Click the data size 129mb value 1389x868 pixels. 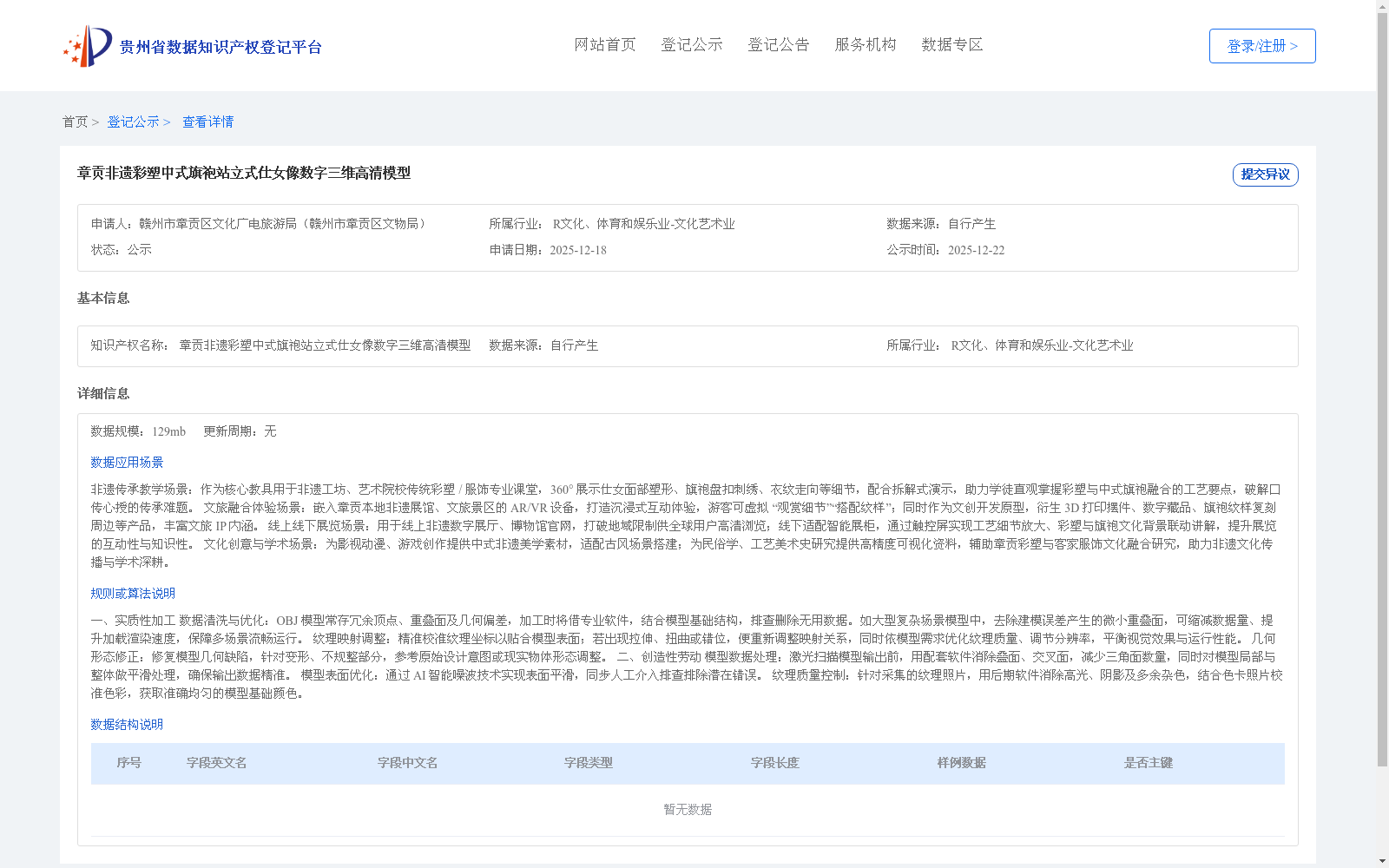[168, 431]
